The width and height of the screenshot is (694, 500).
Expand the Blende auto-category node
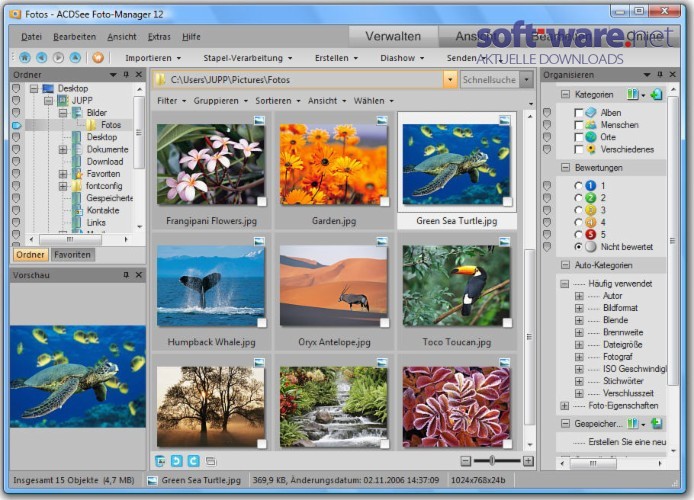579,320
